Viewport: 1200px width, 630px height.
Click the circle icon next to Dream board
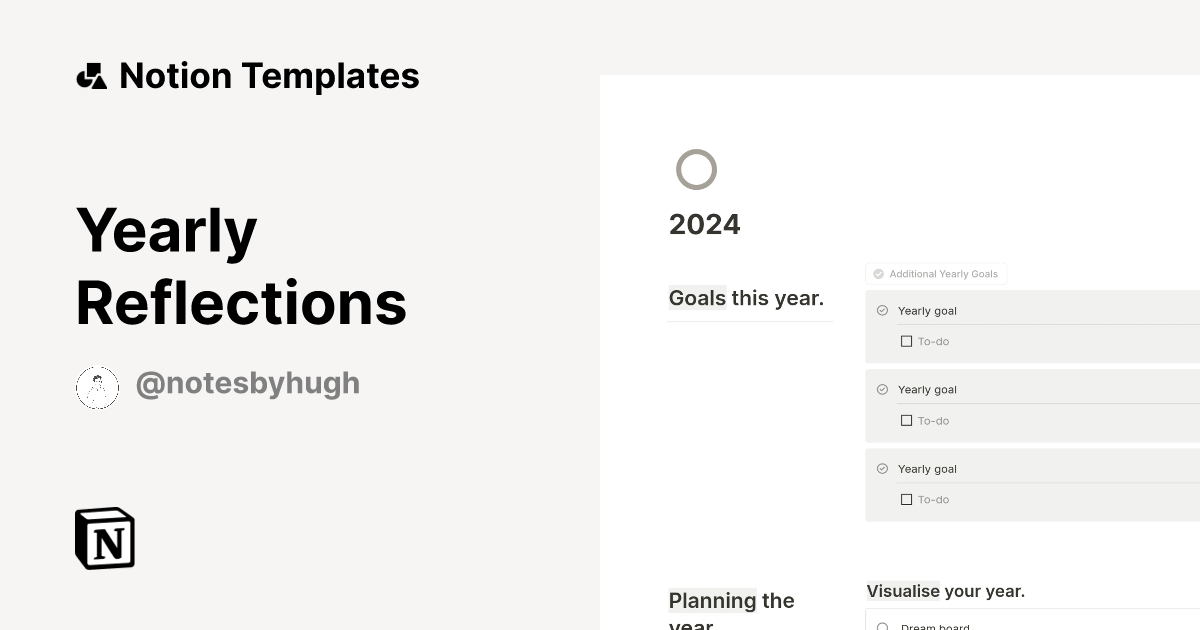coord(882,625)
